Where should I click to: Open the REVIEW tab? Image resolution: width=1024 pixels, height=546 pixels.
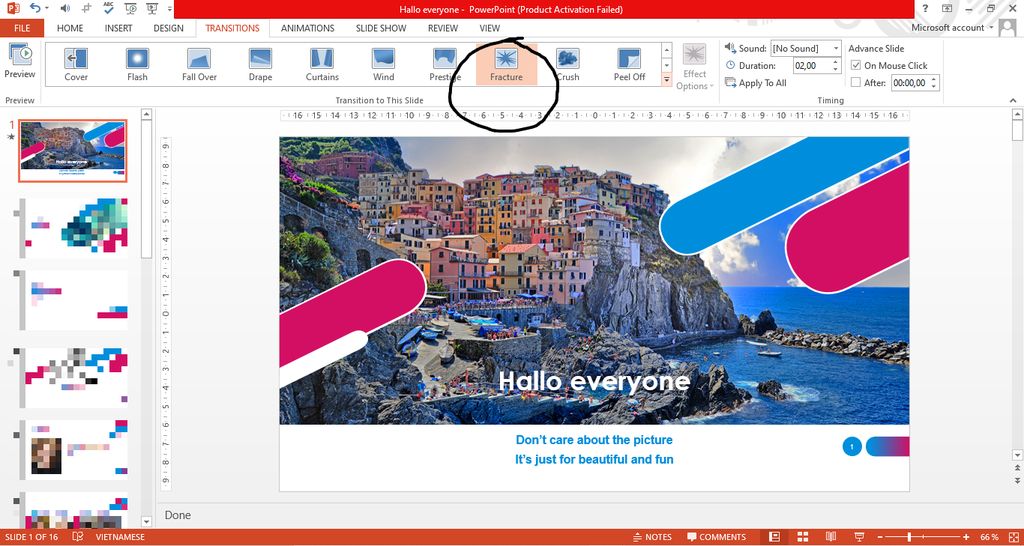tap(443, 28)
